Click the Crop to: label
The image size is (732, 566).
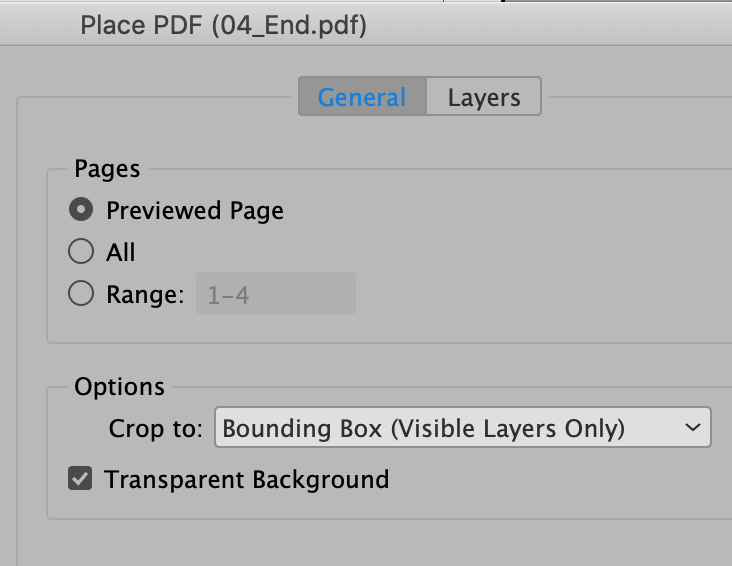[156, 429]
